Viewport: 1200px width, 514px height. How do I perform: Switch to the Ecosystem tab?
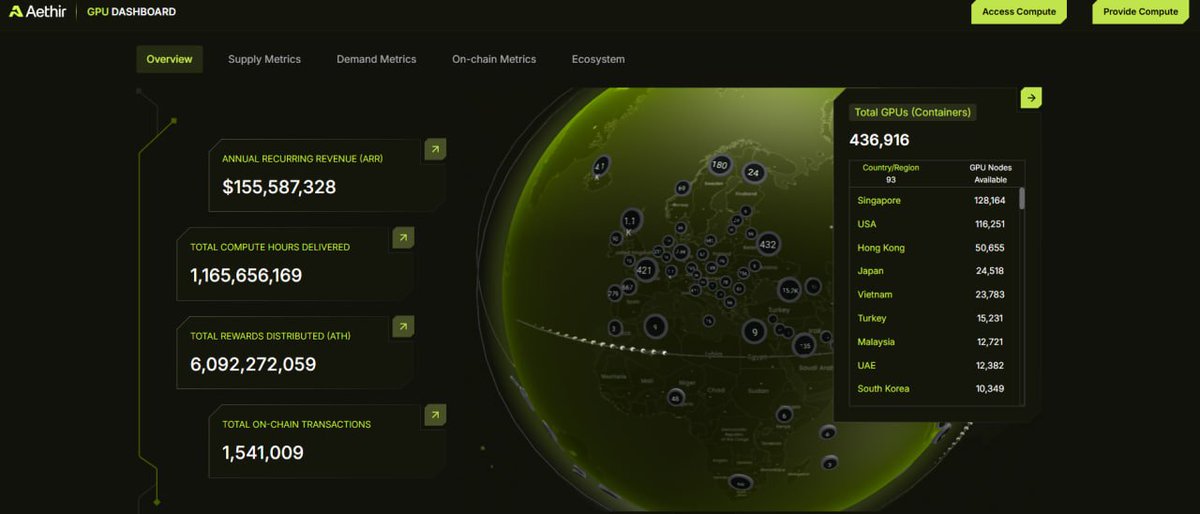[598, 59]
